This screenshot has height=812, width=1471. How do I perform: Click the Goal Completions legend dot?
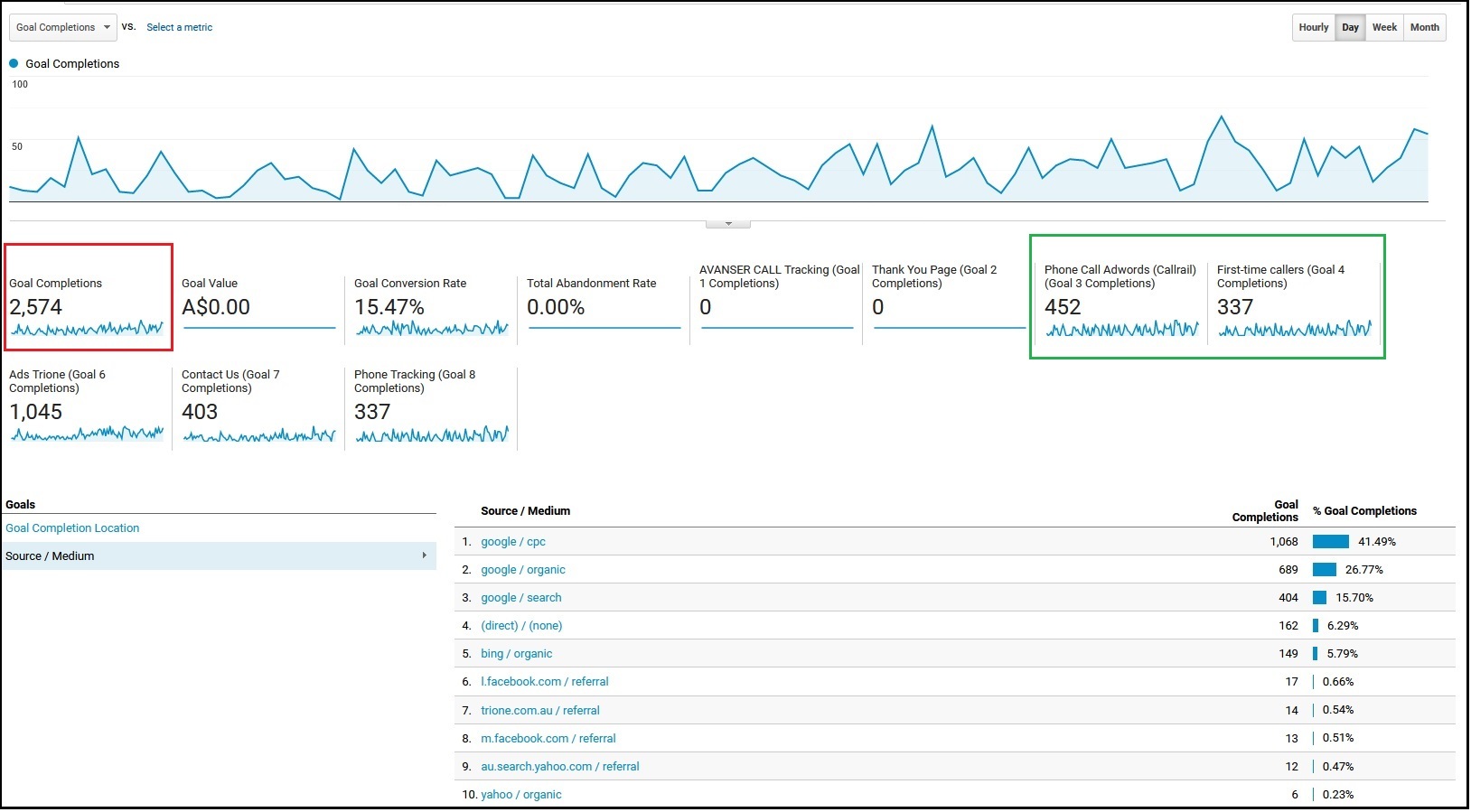click(x=14, y=63)
